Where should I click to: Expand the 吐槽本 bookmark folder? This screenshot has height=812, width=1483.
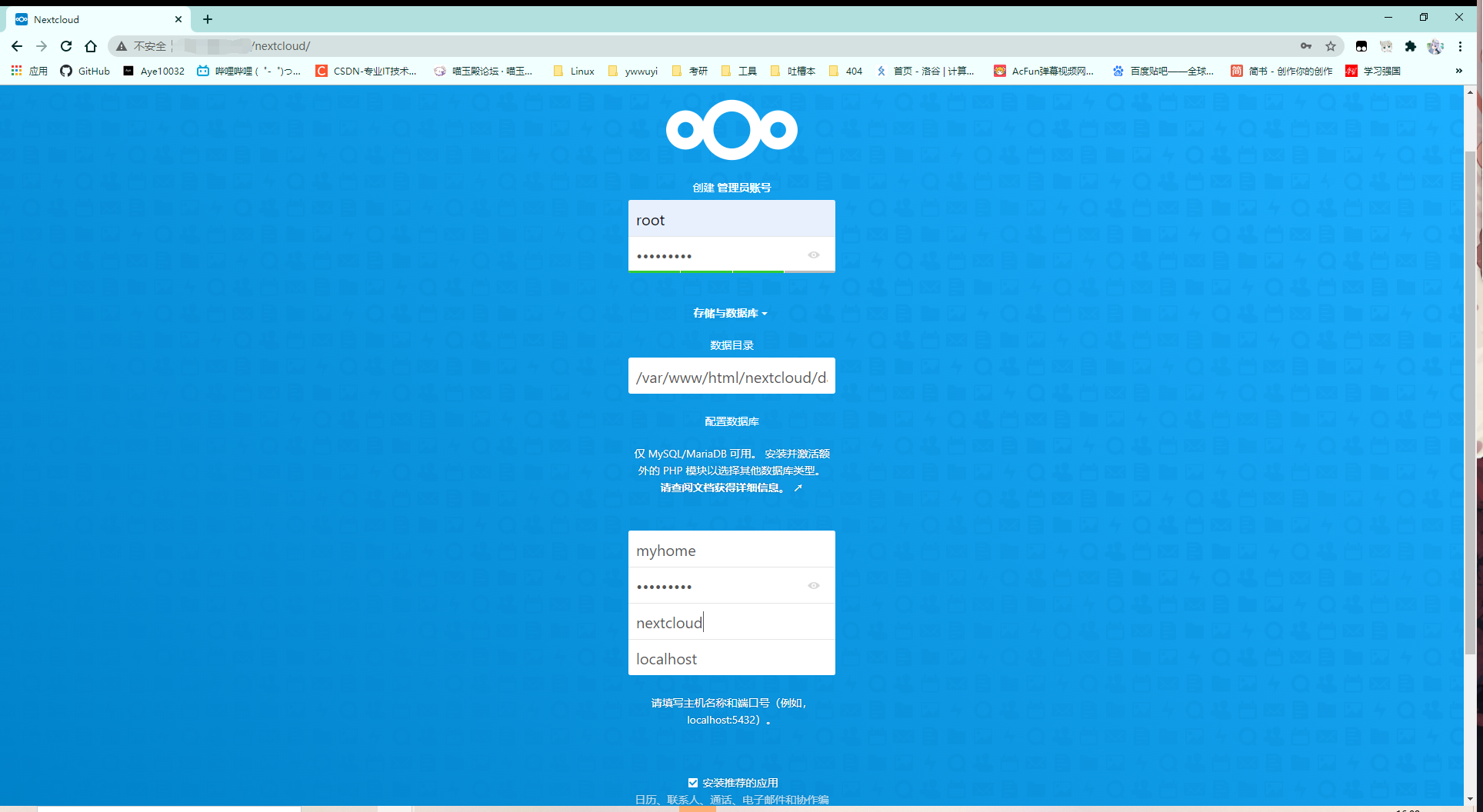click(792, 71)
